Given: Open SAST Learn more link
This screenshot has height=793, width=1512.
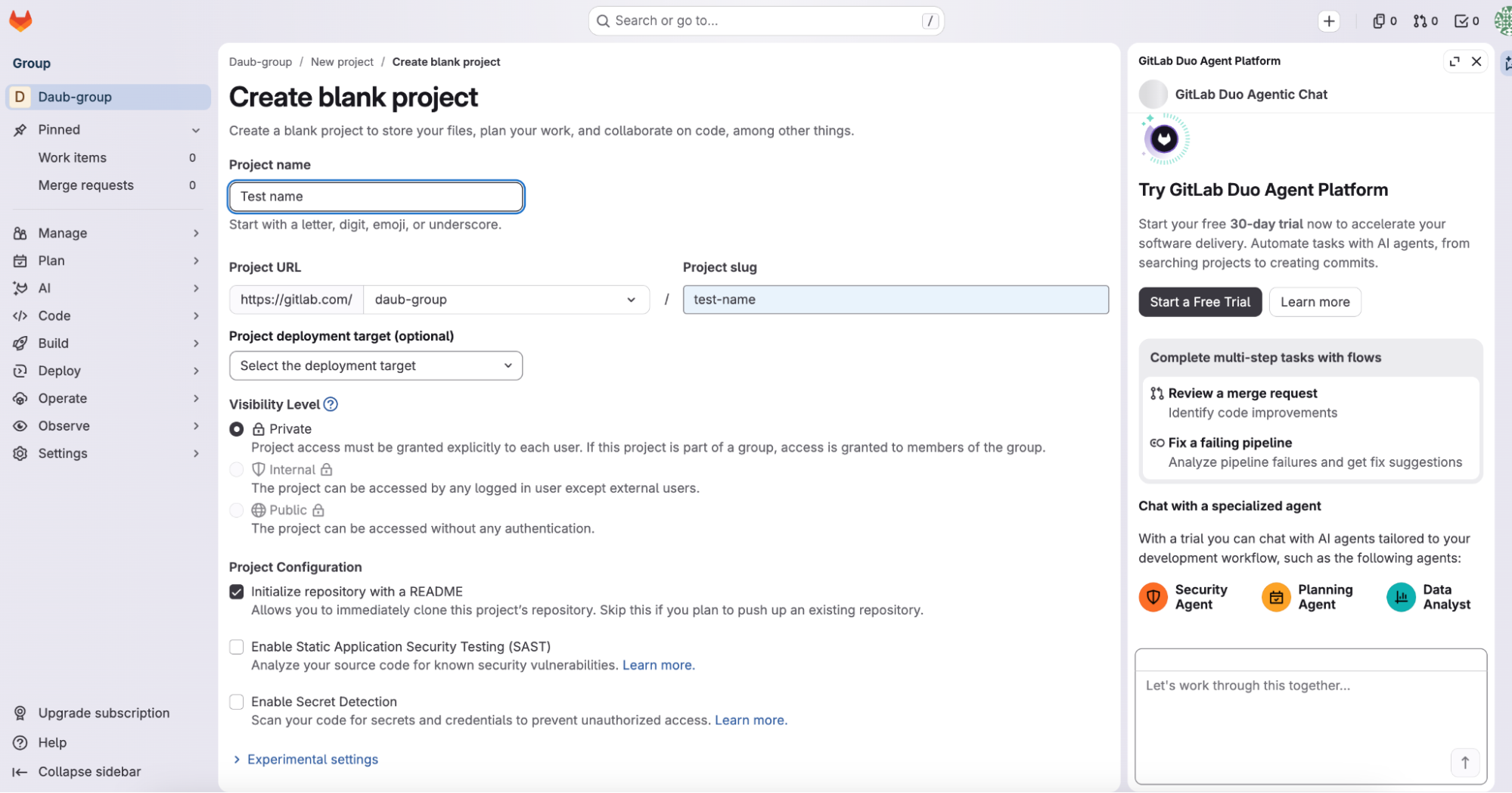Looking at the screenshot, I should point(657,665).
